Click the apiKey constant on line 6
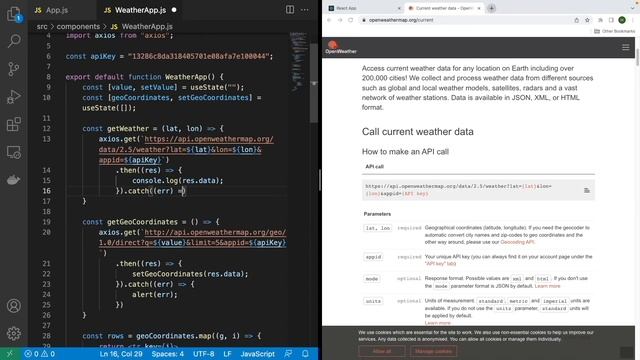 (103, 56)
